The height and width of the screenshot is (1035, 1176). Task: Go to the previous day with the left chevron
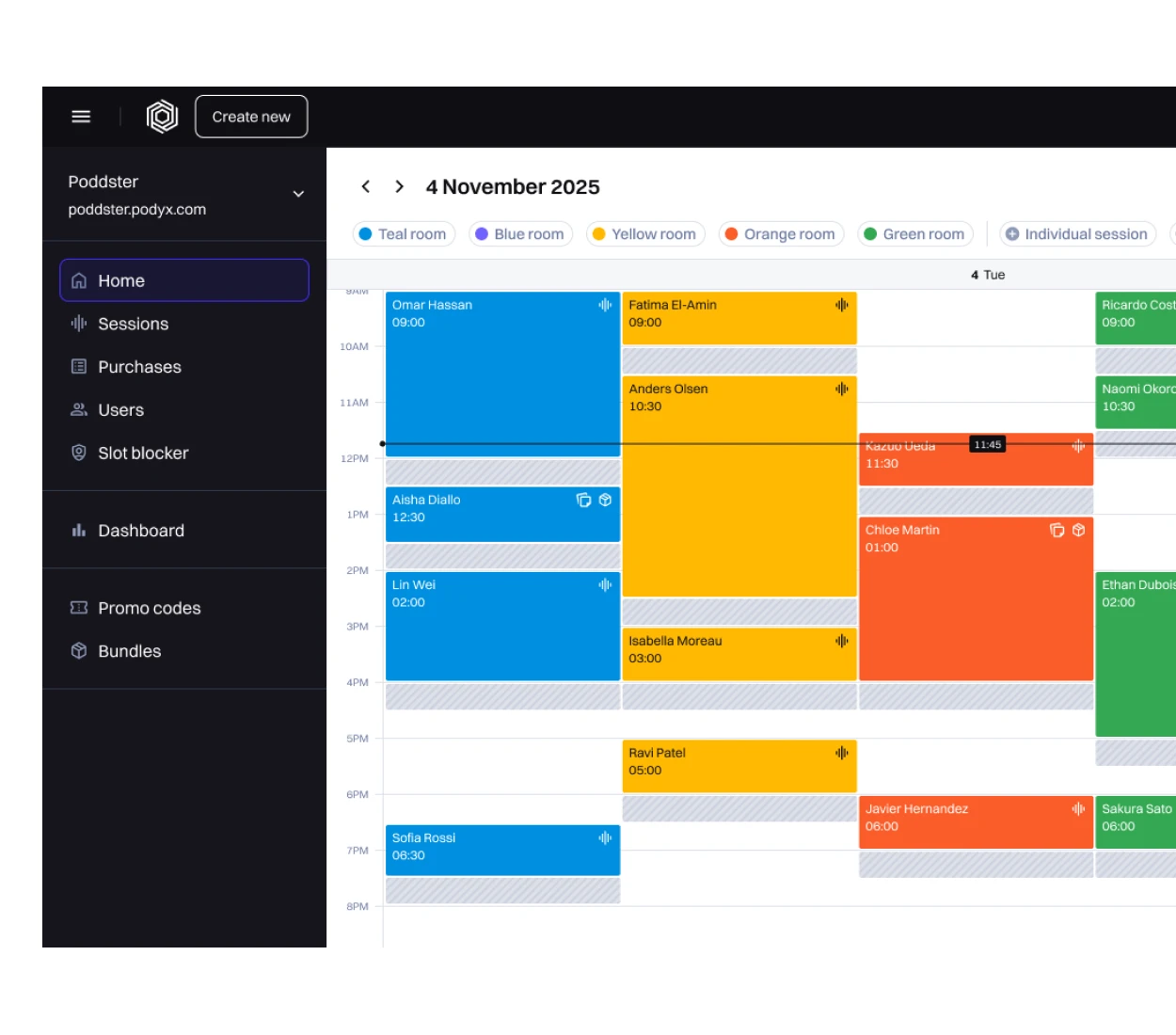[366, 186]
